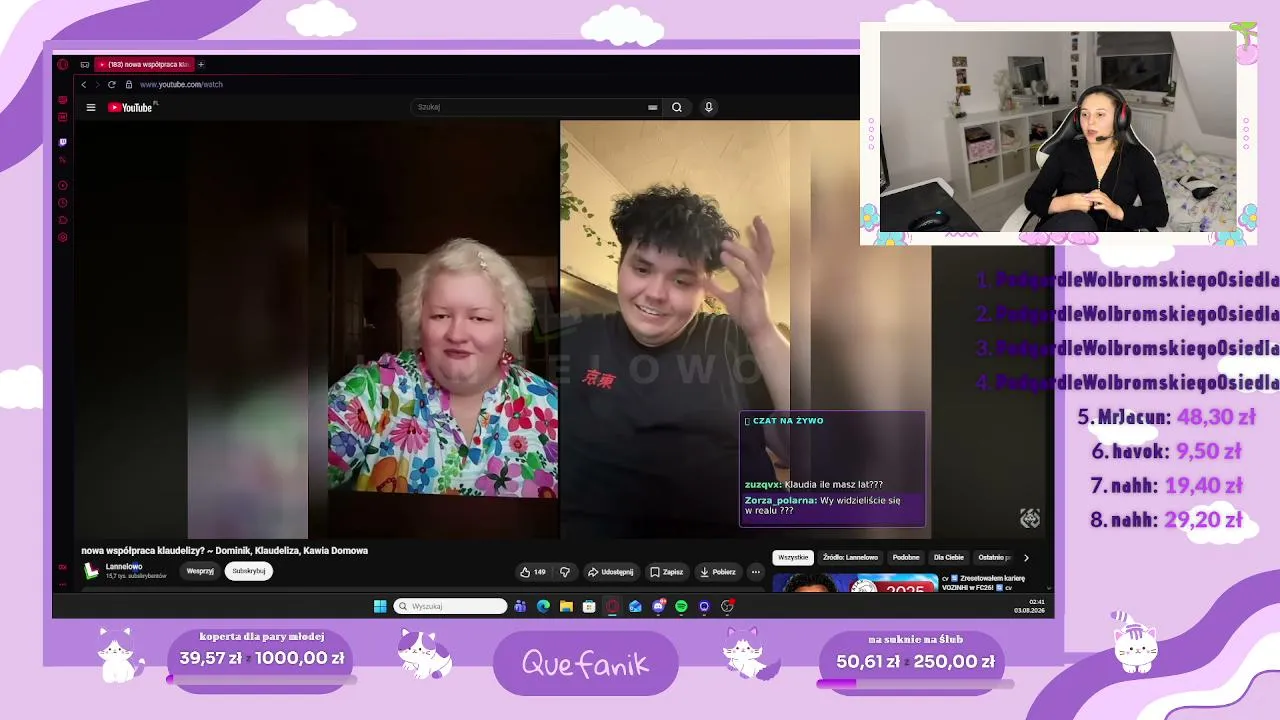Screen dimensions: 1280x720
Task: Start voice search with the microphone icon
Action: (709, 107)
